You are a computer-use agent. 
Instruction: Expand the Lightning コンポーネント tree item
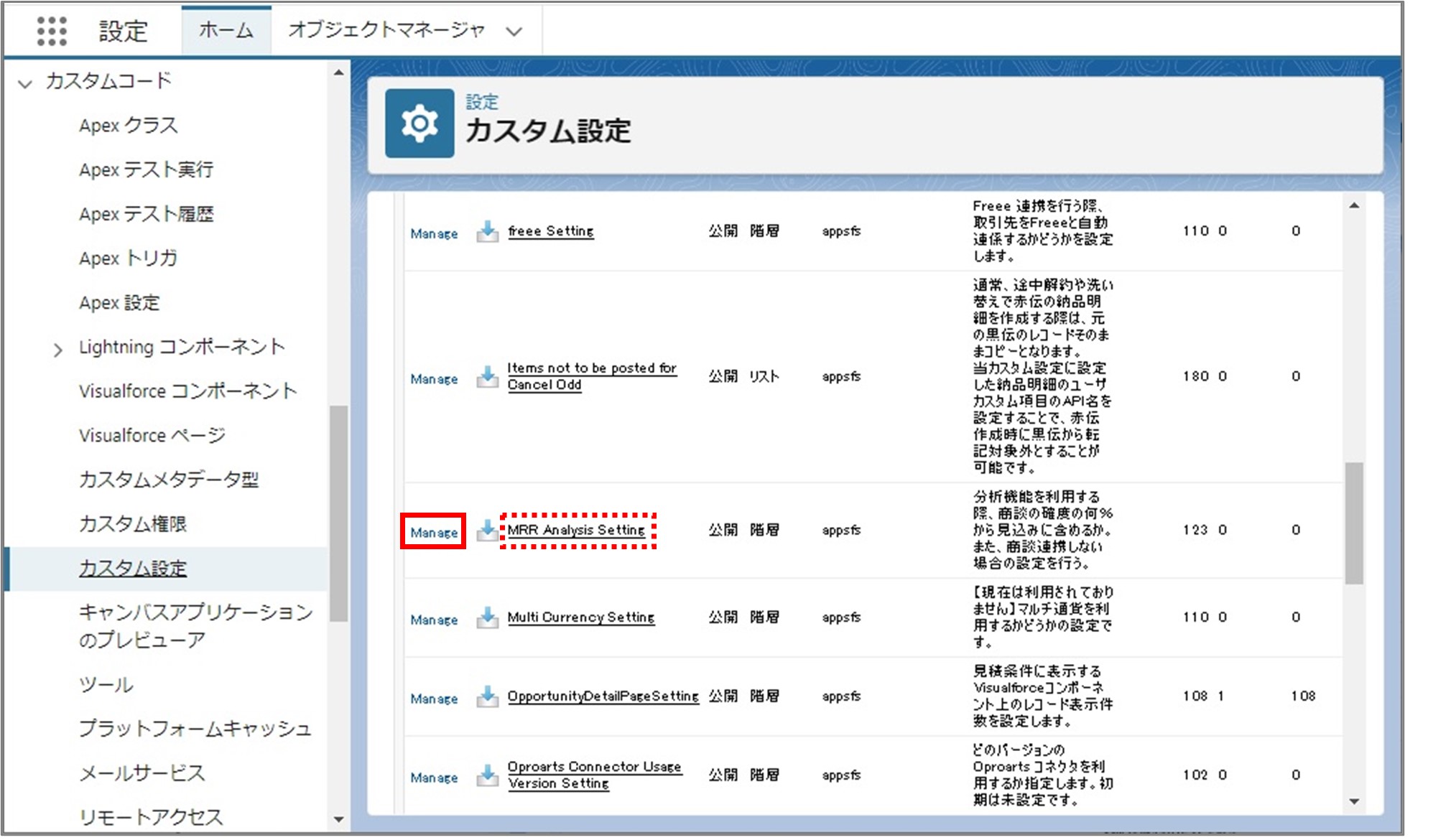(55, 347)
